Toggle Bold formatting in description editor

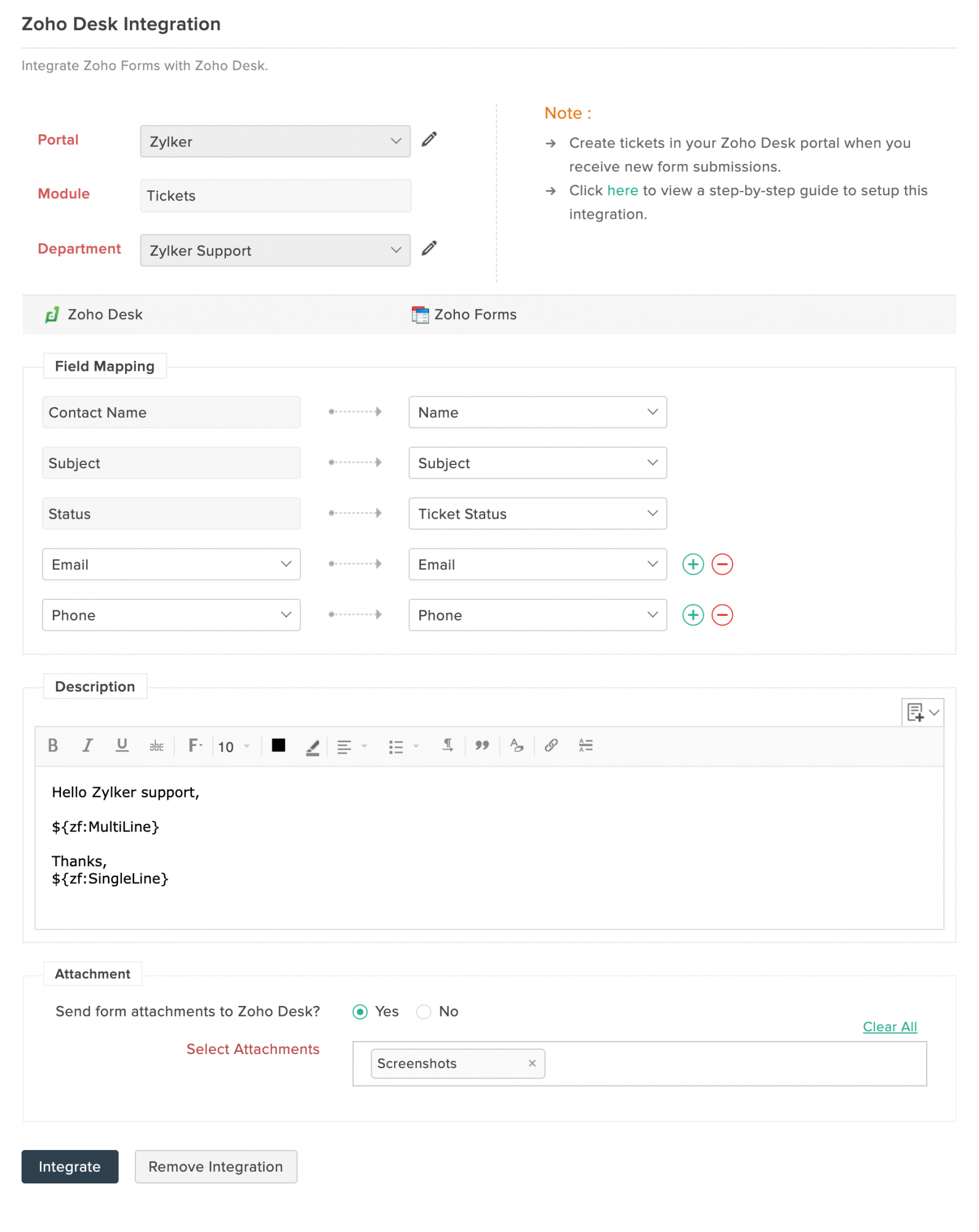(x=53, y=746)
